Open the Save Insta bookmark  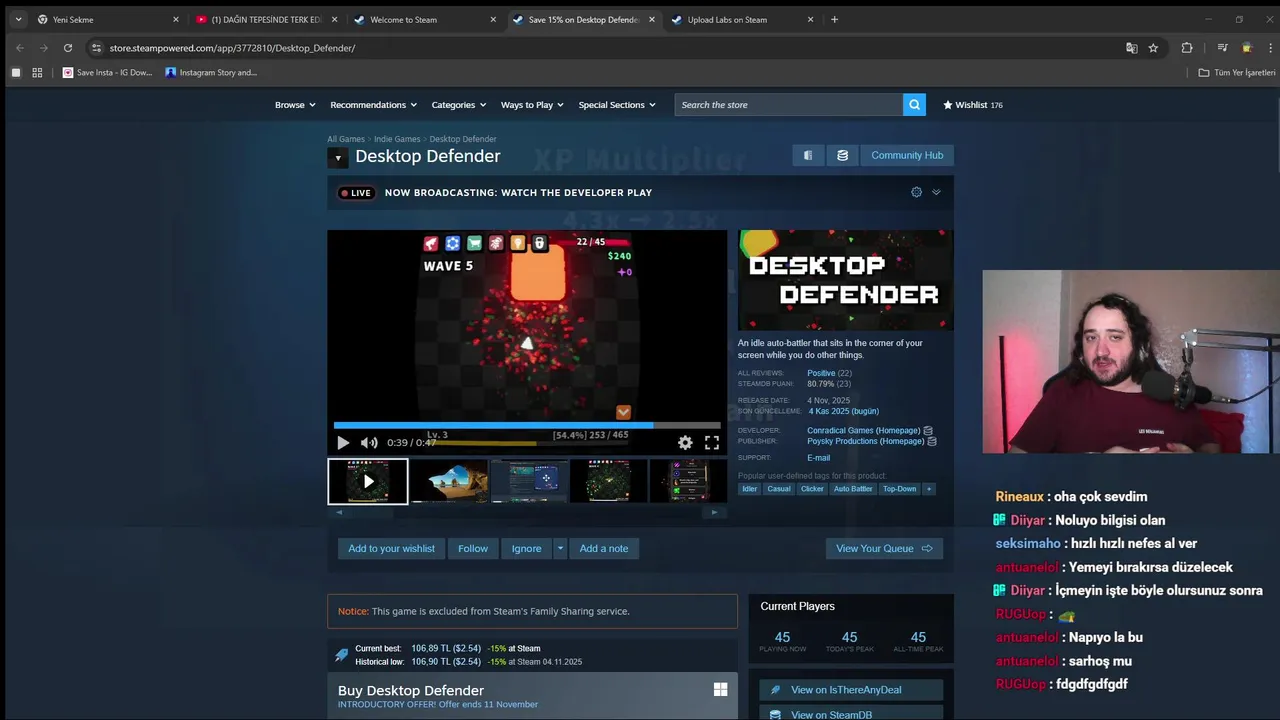tap(107, 72)
